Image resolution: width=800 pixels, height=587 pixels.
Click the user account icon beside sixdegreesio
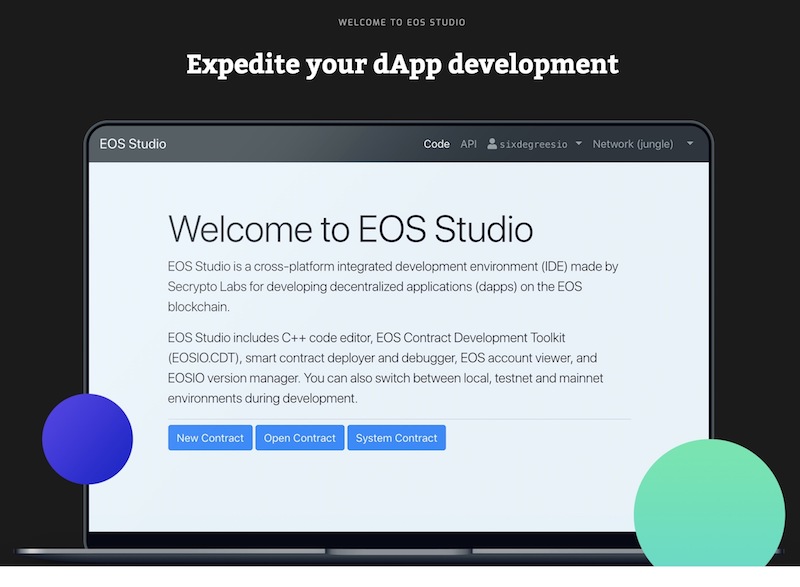click(492, 144)
